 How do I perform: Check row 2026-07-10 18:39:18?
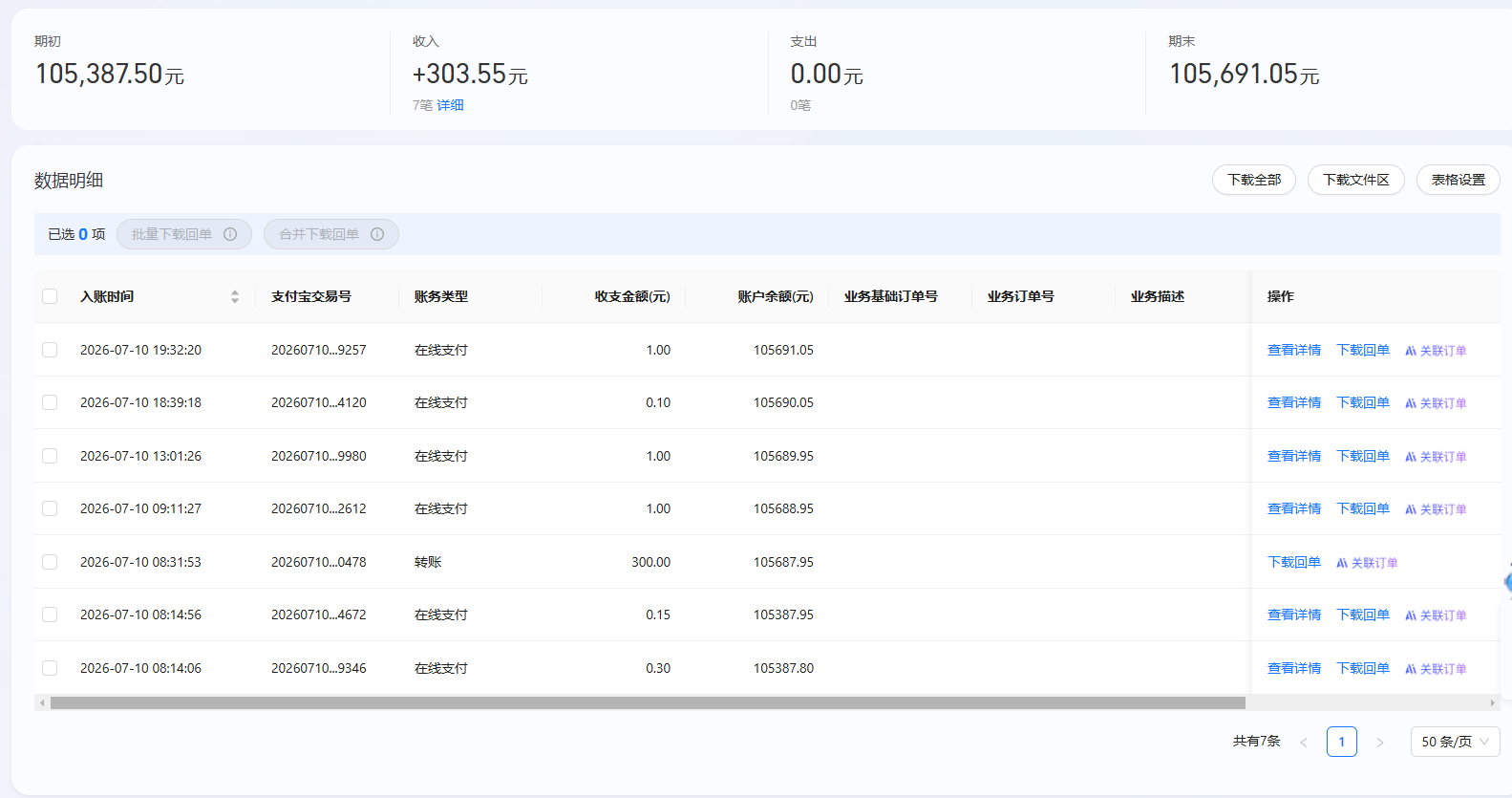[50, 402]
